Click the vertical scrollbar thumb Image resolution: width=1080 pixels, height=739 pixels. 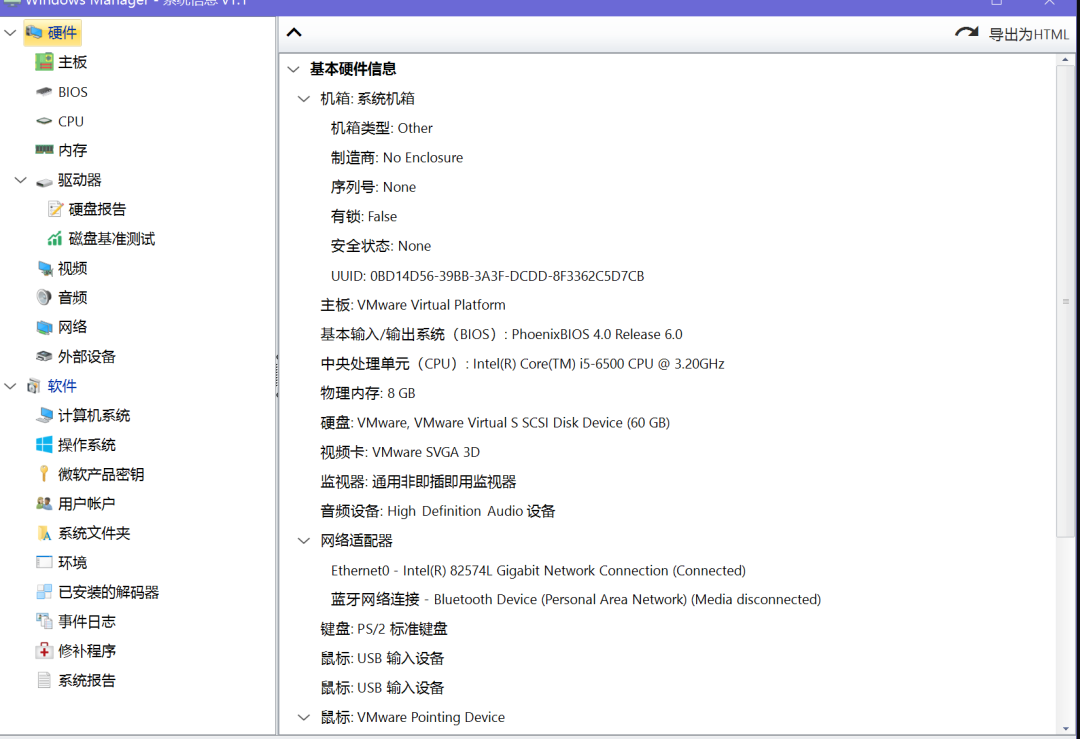click(1066, 301)
